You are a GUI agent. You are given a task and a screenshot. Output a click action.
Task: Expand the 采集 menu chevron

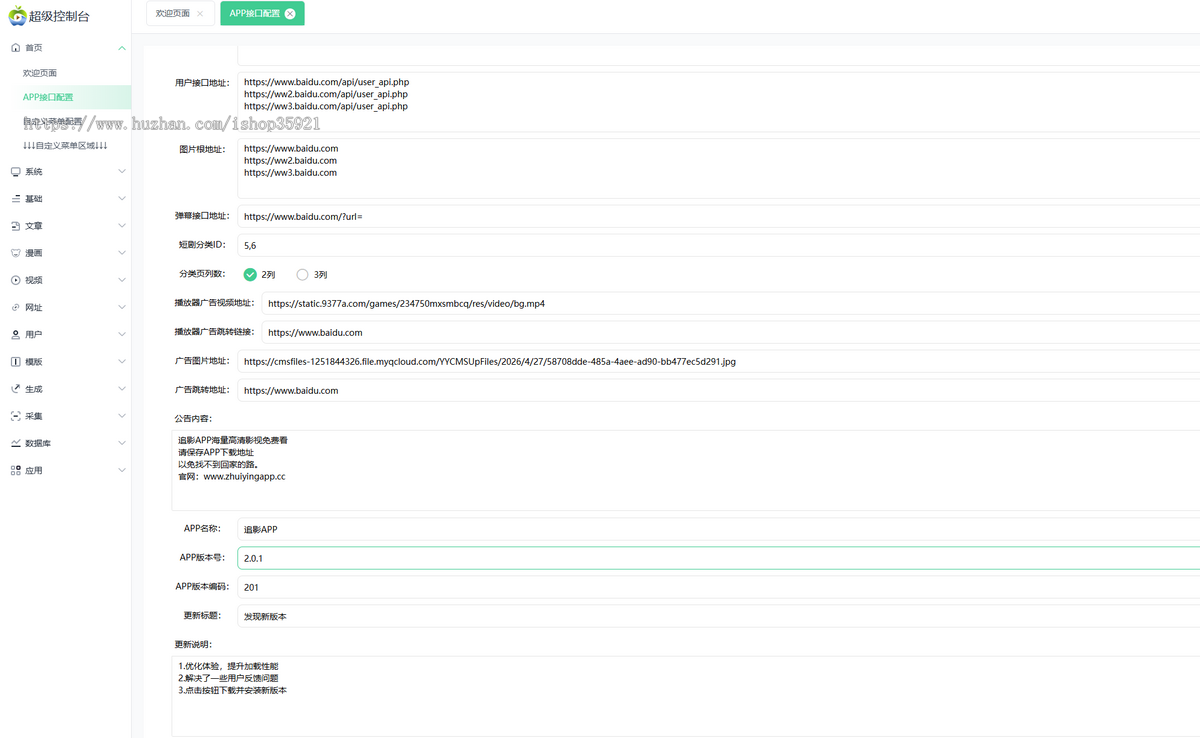pyautogui.click(x=122, y=416)
